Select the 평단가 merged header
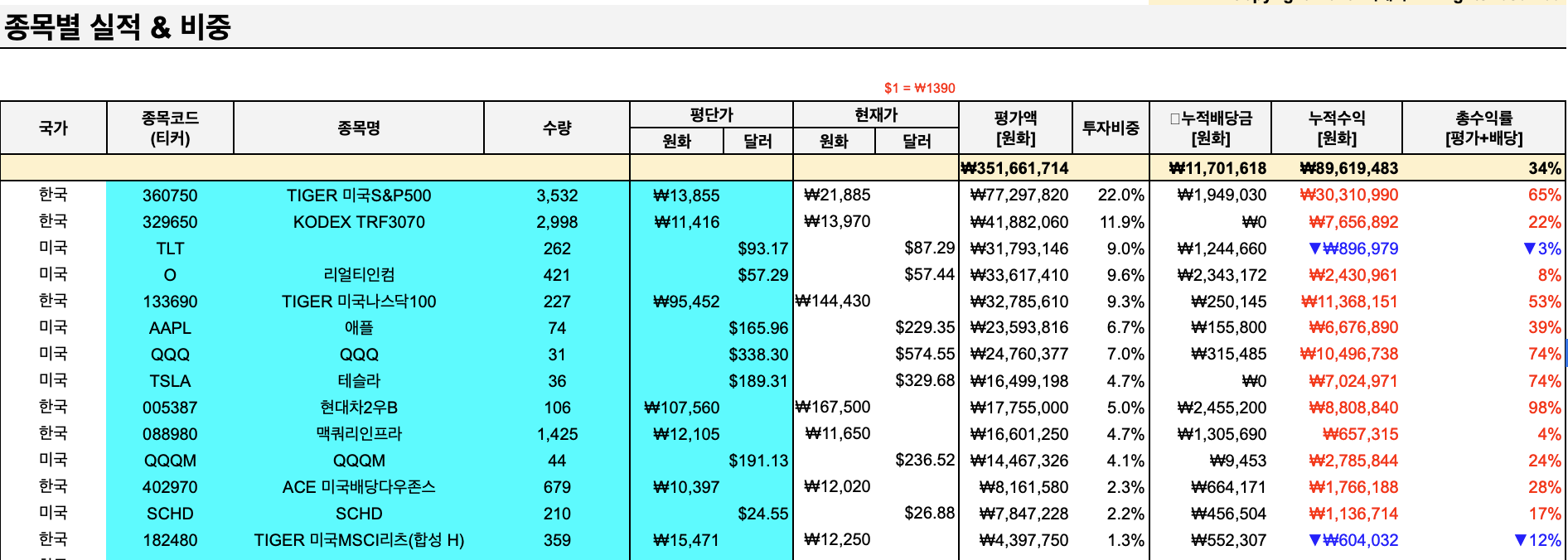The height and width of the screenshot is (560, 1568). tap(711, 115)
